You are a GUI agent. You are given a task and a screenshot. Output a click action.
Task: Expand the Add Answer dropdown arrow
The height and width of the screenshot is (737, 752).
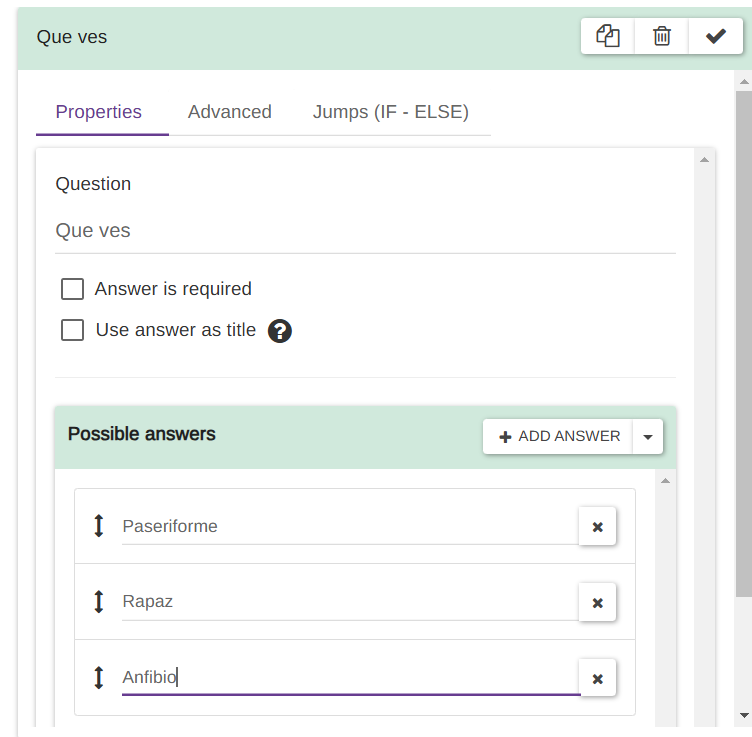tap(648, 437)
